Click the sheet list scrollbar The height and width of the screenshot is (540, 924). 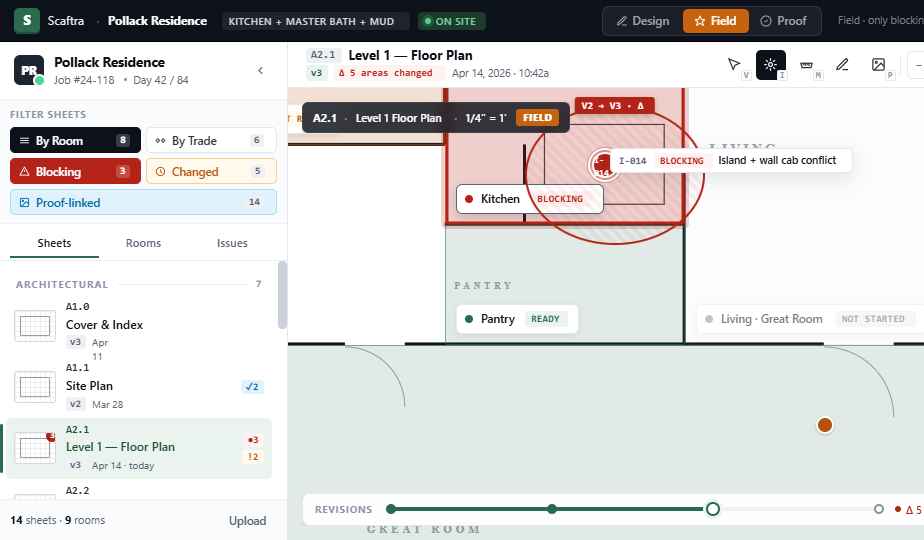tap(282, 295)
